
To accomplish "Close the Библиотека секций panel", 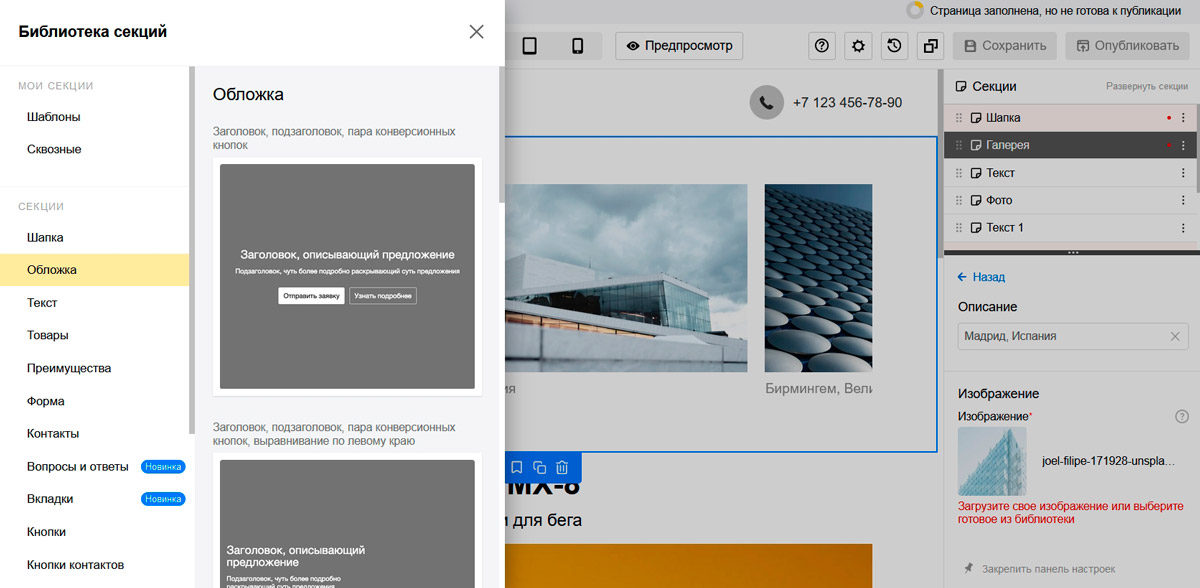I will coord(476,31).
